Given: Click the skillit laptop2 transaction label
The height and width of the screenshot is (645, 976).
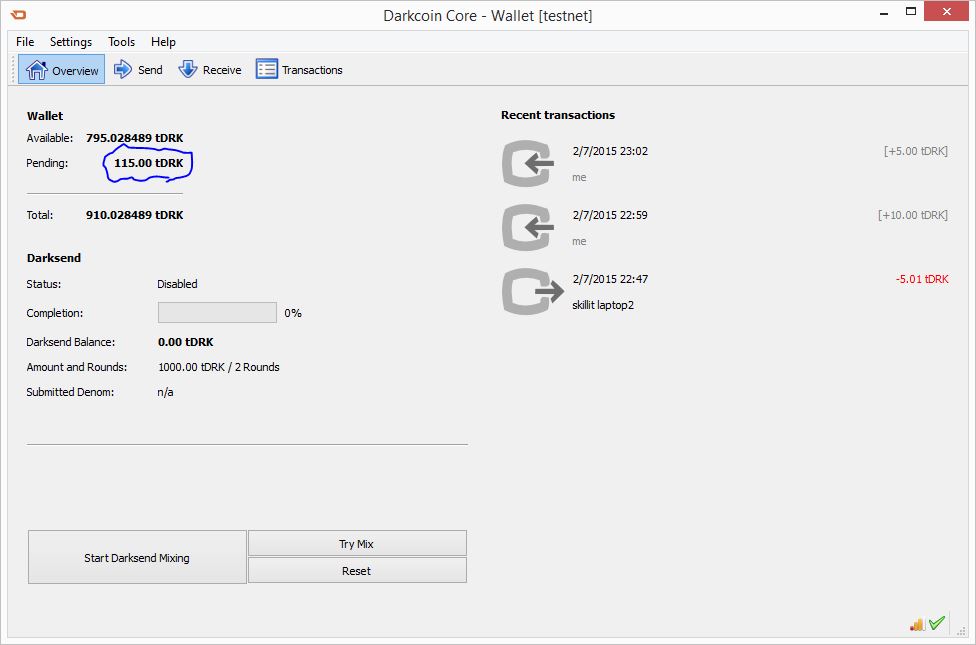Looking at the screenshot, I should point(603,305).
